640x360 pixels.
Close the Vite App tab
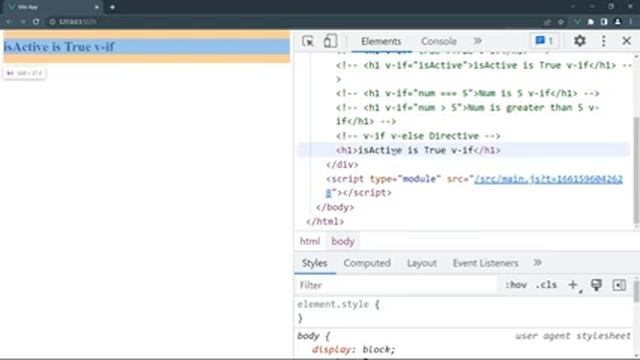click(96, 7)
